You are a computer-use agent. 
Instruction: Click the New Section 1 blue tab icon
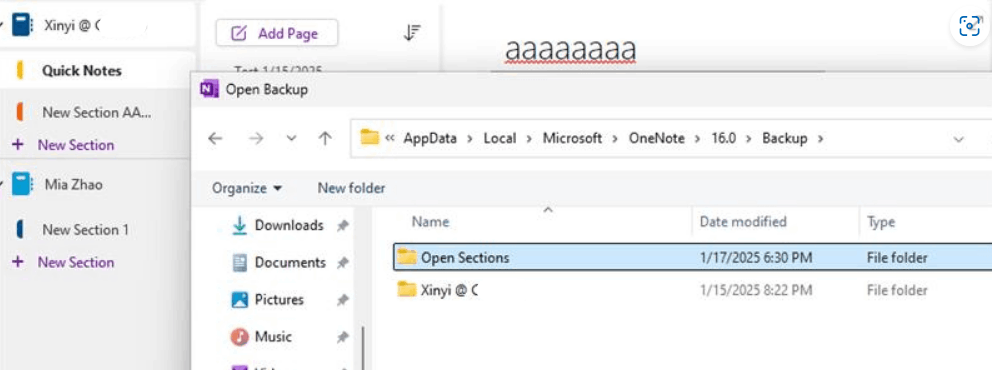[x=20, y=230]
